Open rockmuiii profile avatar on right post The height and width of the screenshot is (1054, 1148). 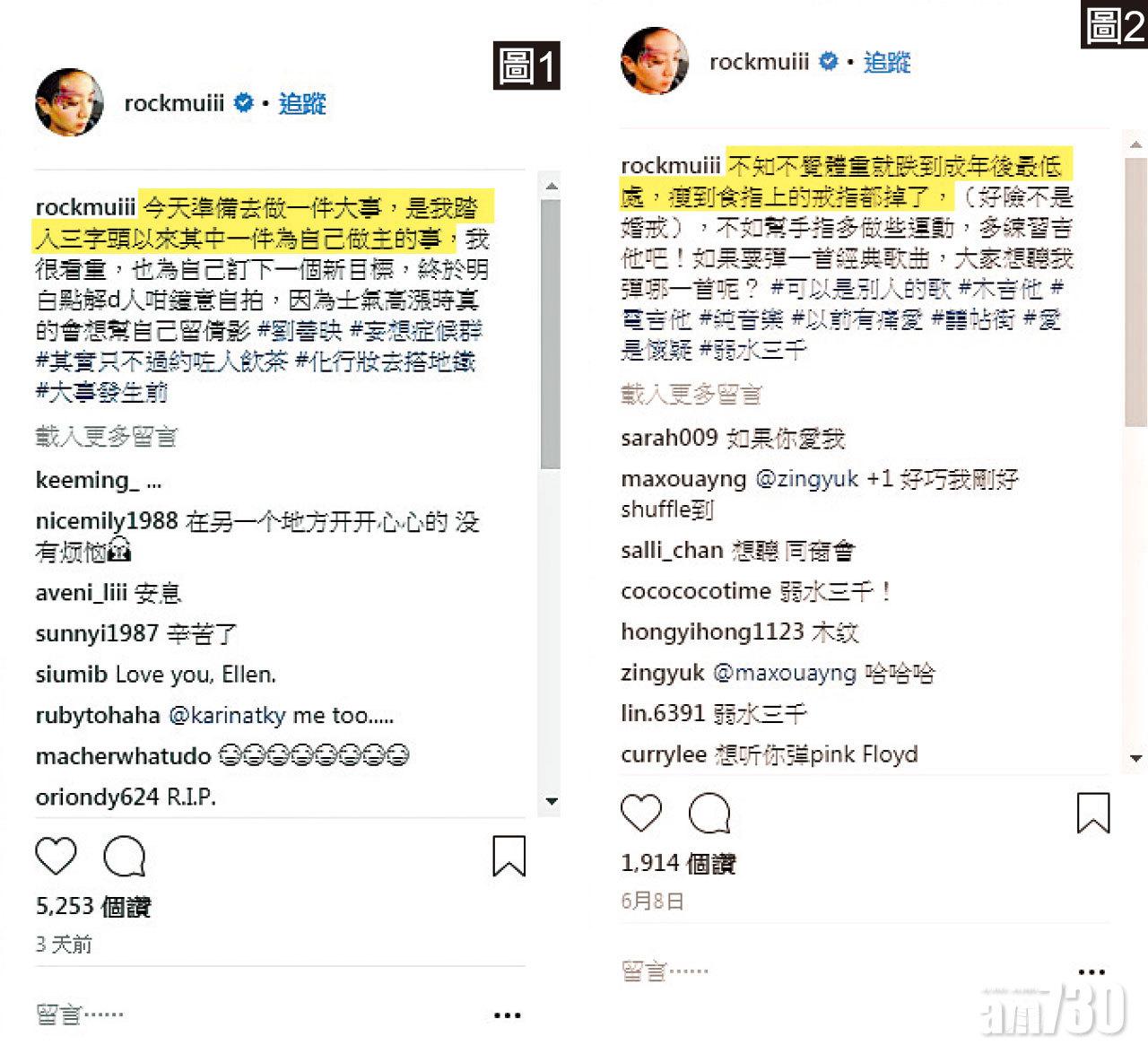[655, 61]
